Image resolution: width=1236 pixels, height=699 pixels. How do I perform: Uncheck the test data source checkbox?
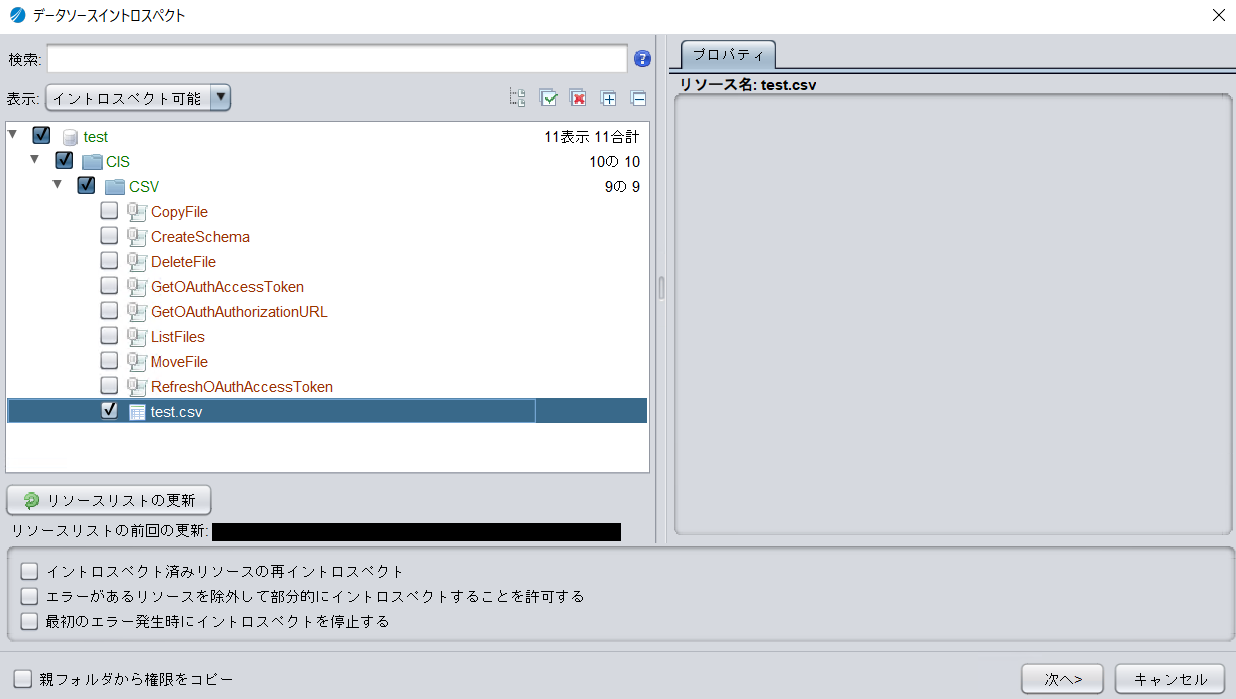pos(41,135)
